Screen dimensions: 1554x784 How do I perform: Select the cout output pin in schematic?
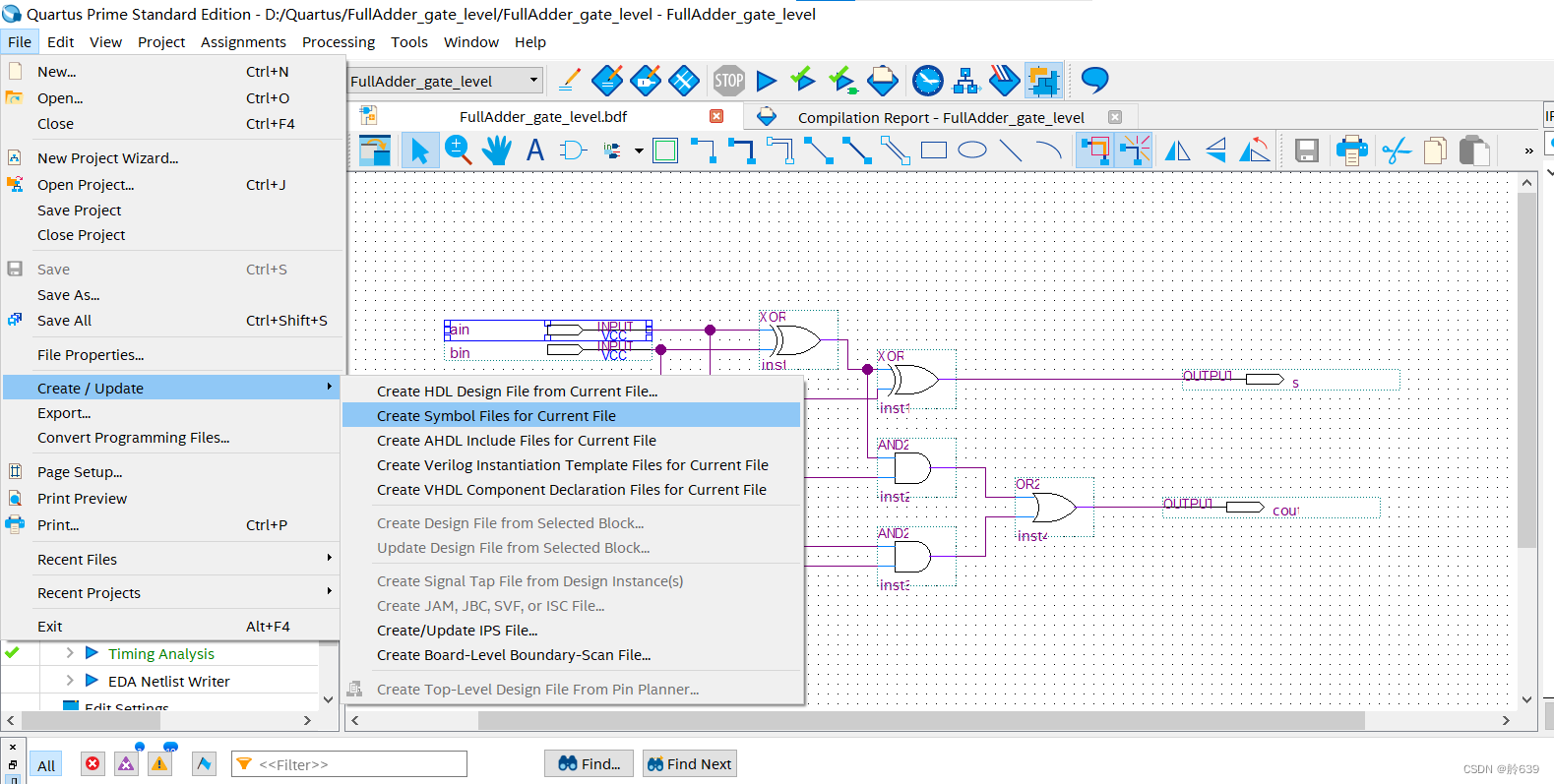click(1270, 508)
